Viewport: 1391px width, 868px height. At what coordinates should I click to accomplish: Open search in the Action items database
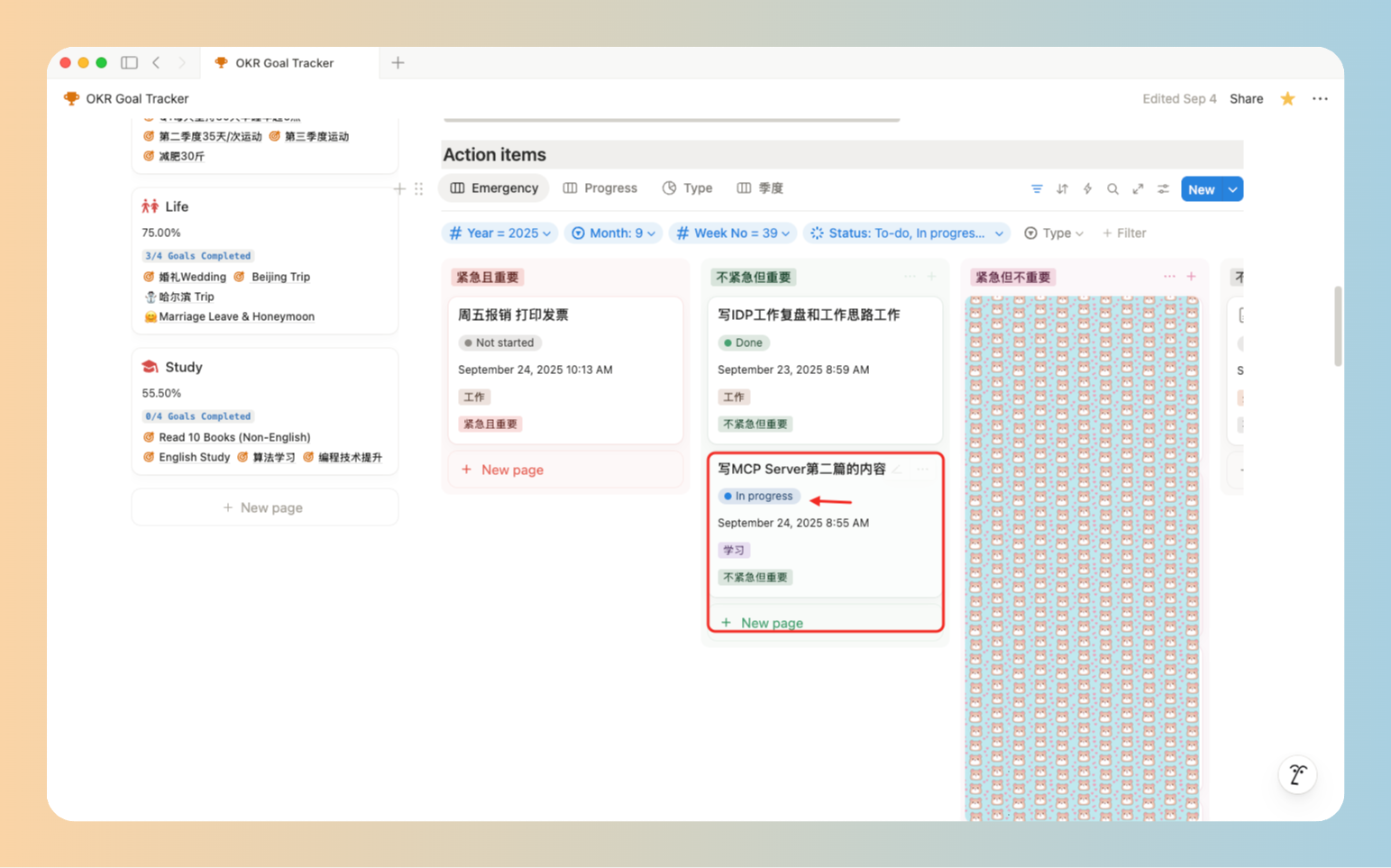tap(1112, 189)
